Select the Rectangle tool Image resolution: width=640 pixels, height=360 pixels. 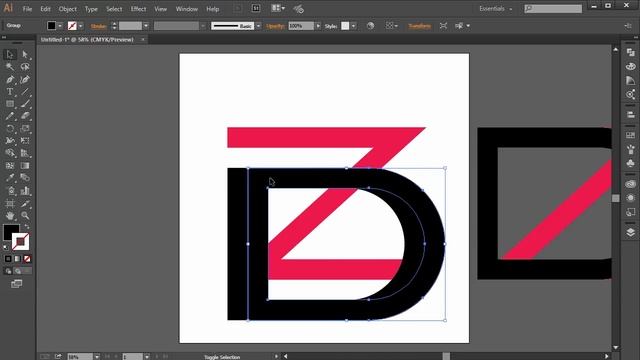[10, 104]
